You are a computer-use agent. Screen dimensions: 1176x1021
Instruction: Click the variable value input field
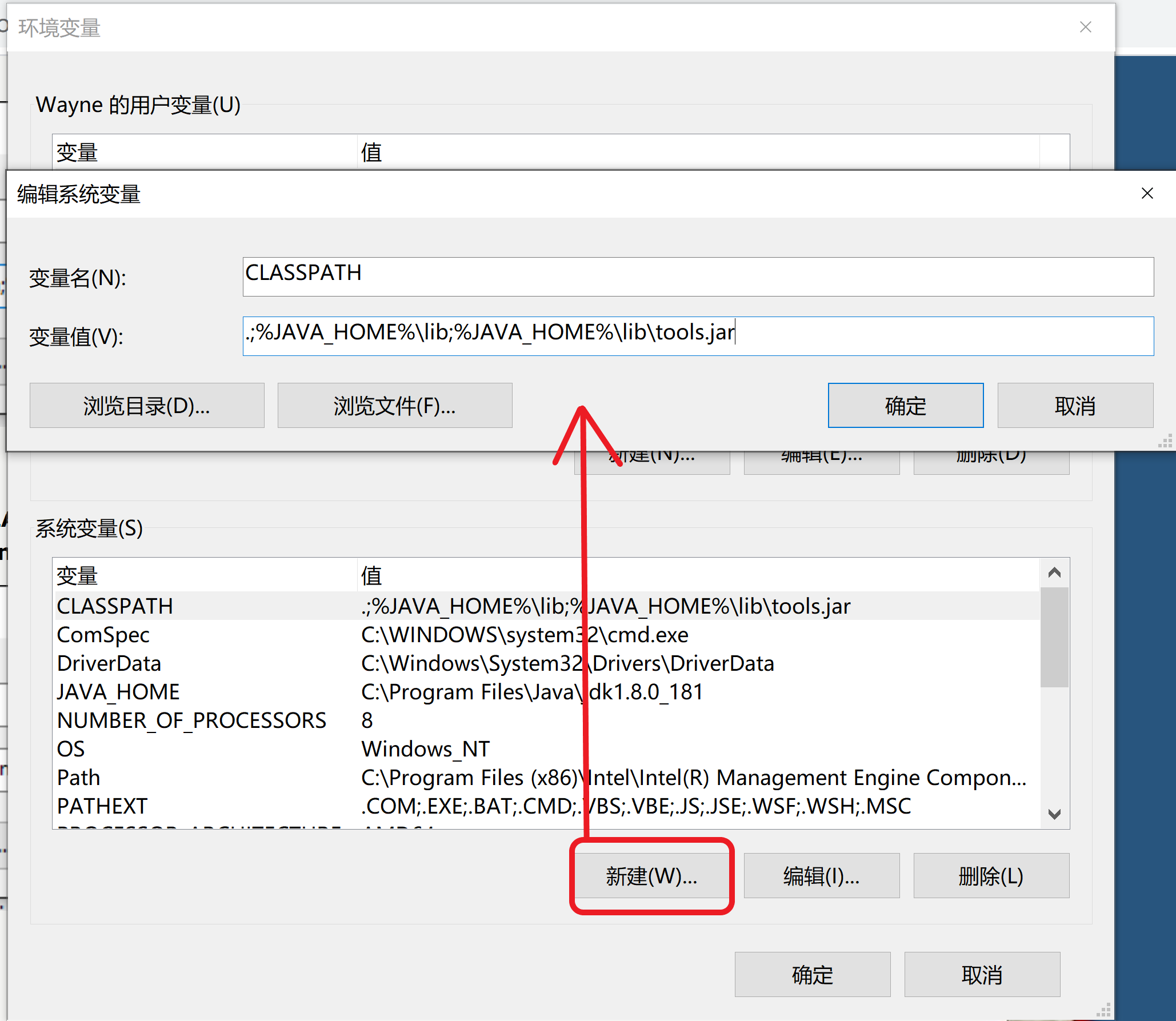[x=697, y=336]
